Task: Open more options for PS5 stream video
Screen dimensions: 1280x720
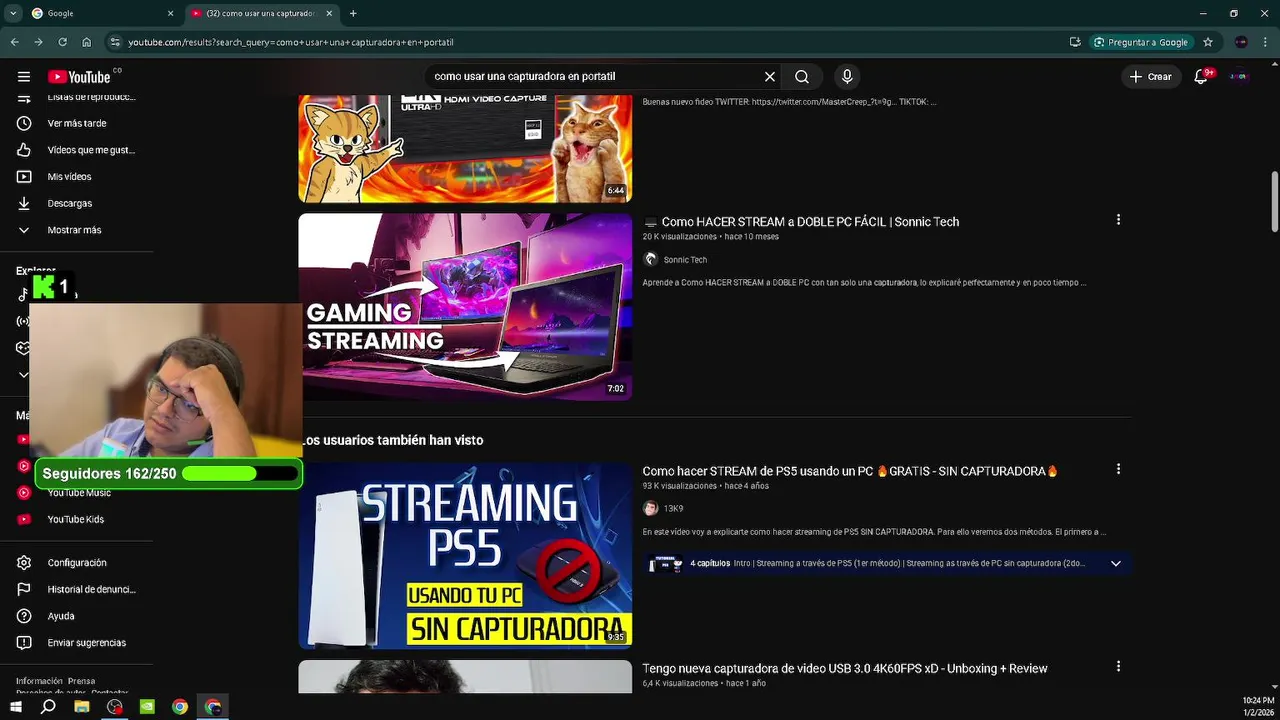Action: click(x=1118, y=469)
